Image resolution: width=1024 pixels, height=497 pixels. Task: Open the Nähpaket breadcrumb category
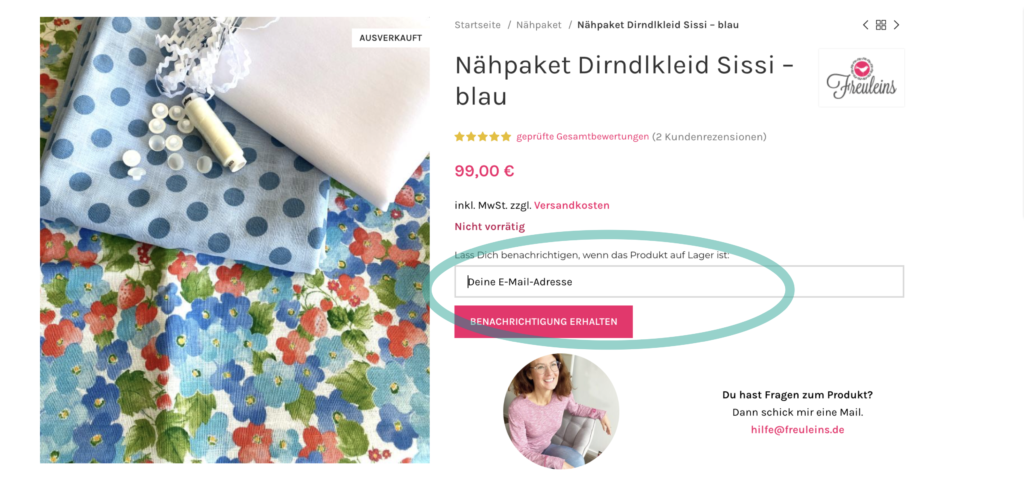click(537, 25)
